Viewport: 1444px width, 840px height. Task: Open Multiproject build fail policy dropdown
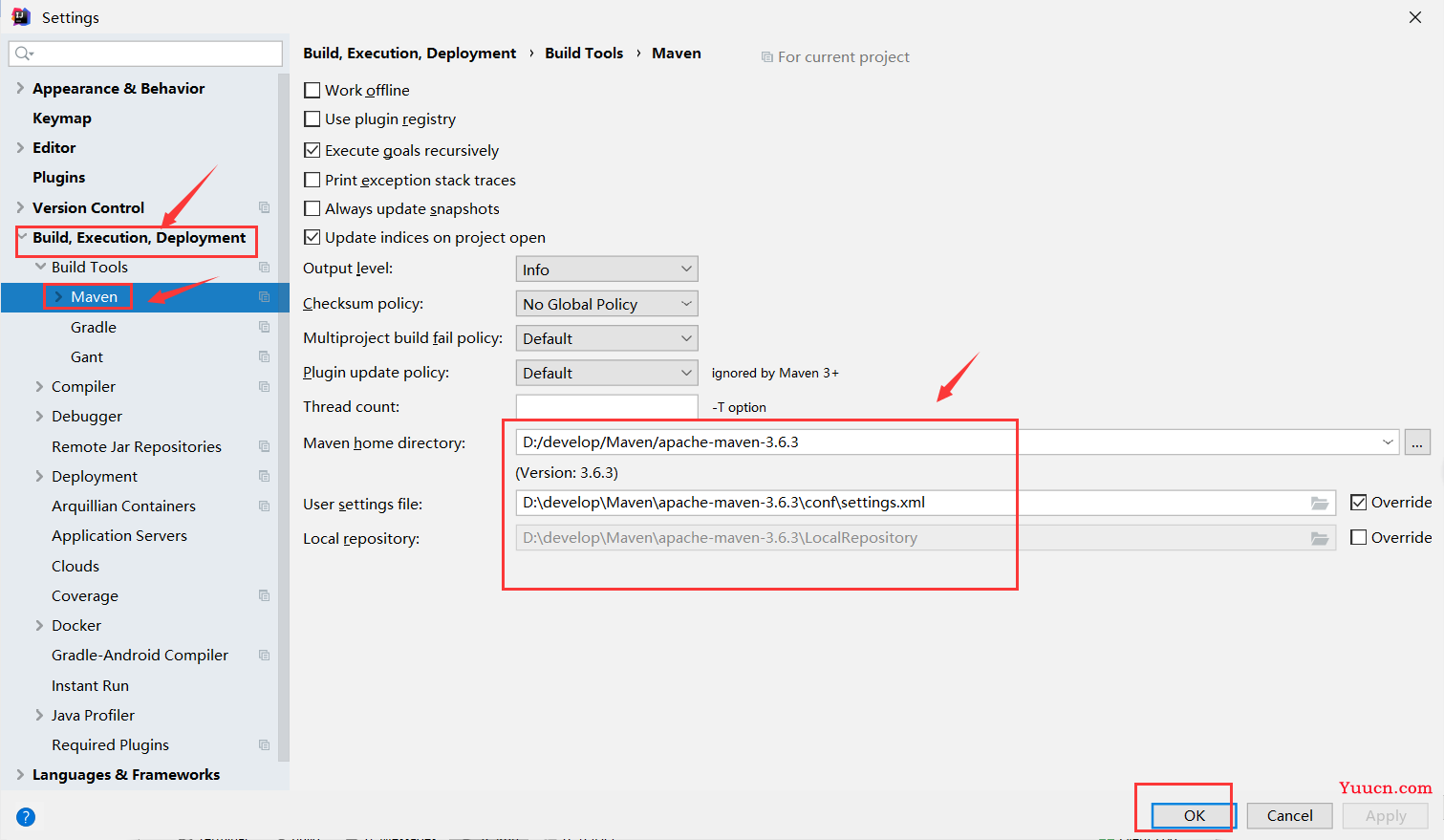[x=607, y=338]
